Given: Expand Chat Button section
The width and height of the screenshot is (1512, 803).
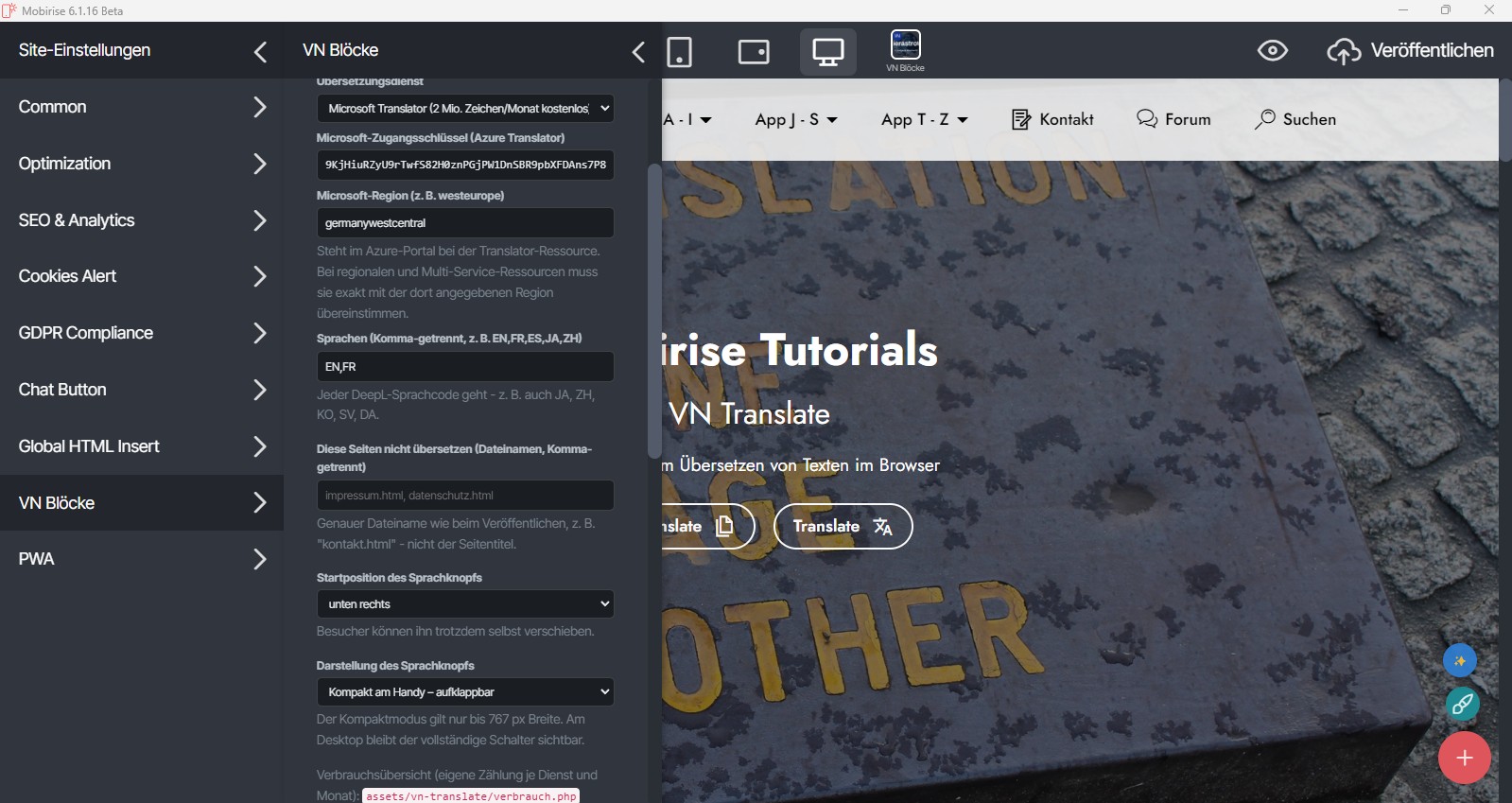Looking at the screenshot, I should [142, 390].
